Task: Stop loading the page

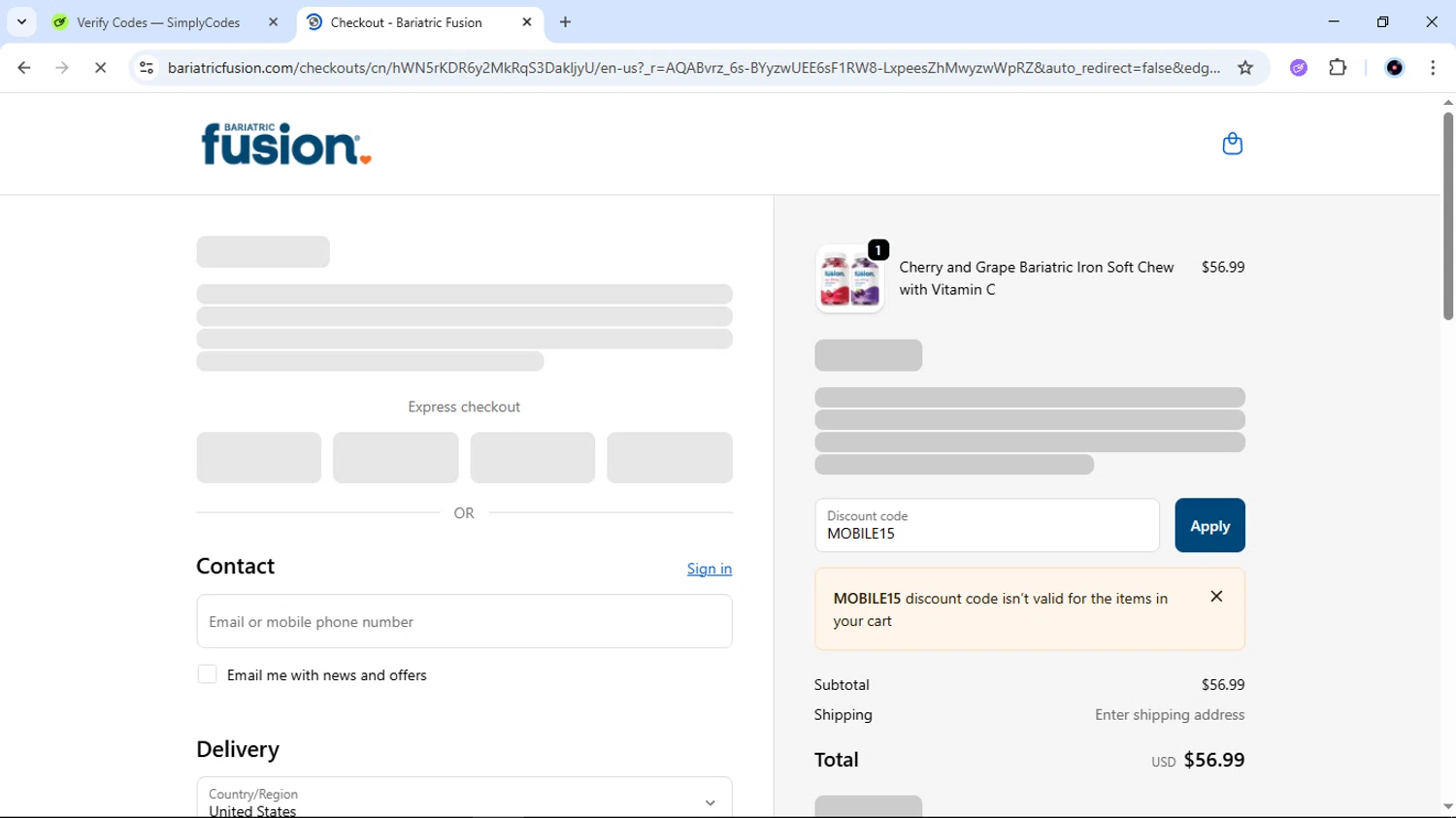Action: pos(100,68)
